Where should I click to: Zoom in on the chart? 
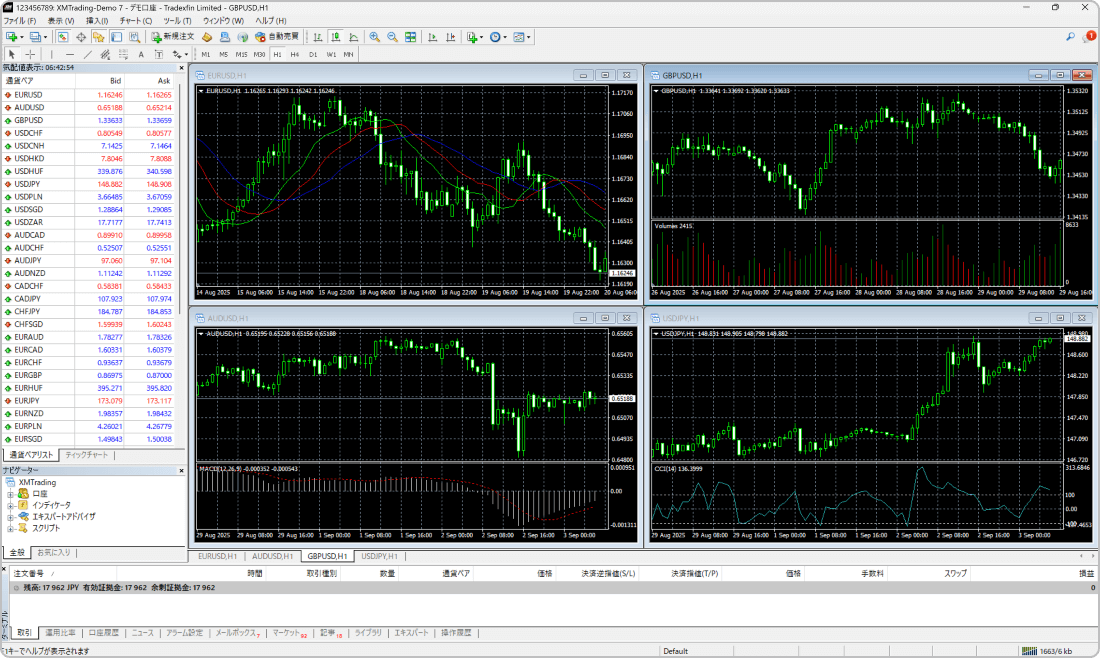point(375,36)
